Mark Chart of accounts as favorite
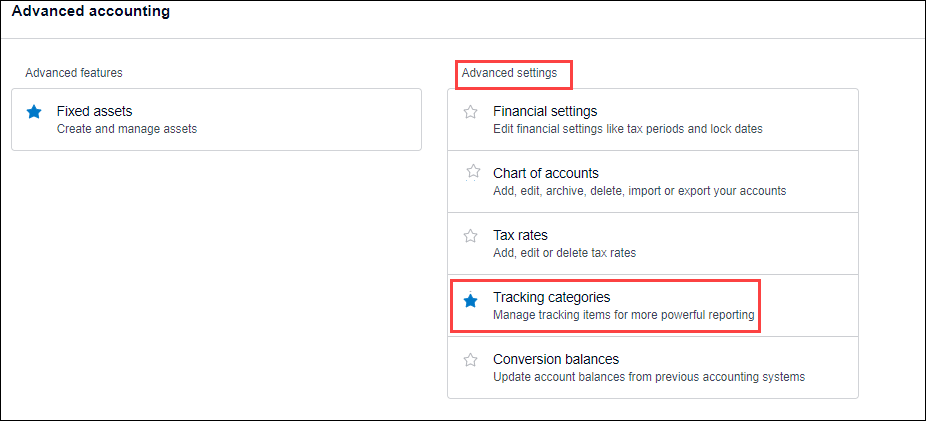926x421 pixels. pyautogui.click(x=473, y=172)
